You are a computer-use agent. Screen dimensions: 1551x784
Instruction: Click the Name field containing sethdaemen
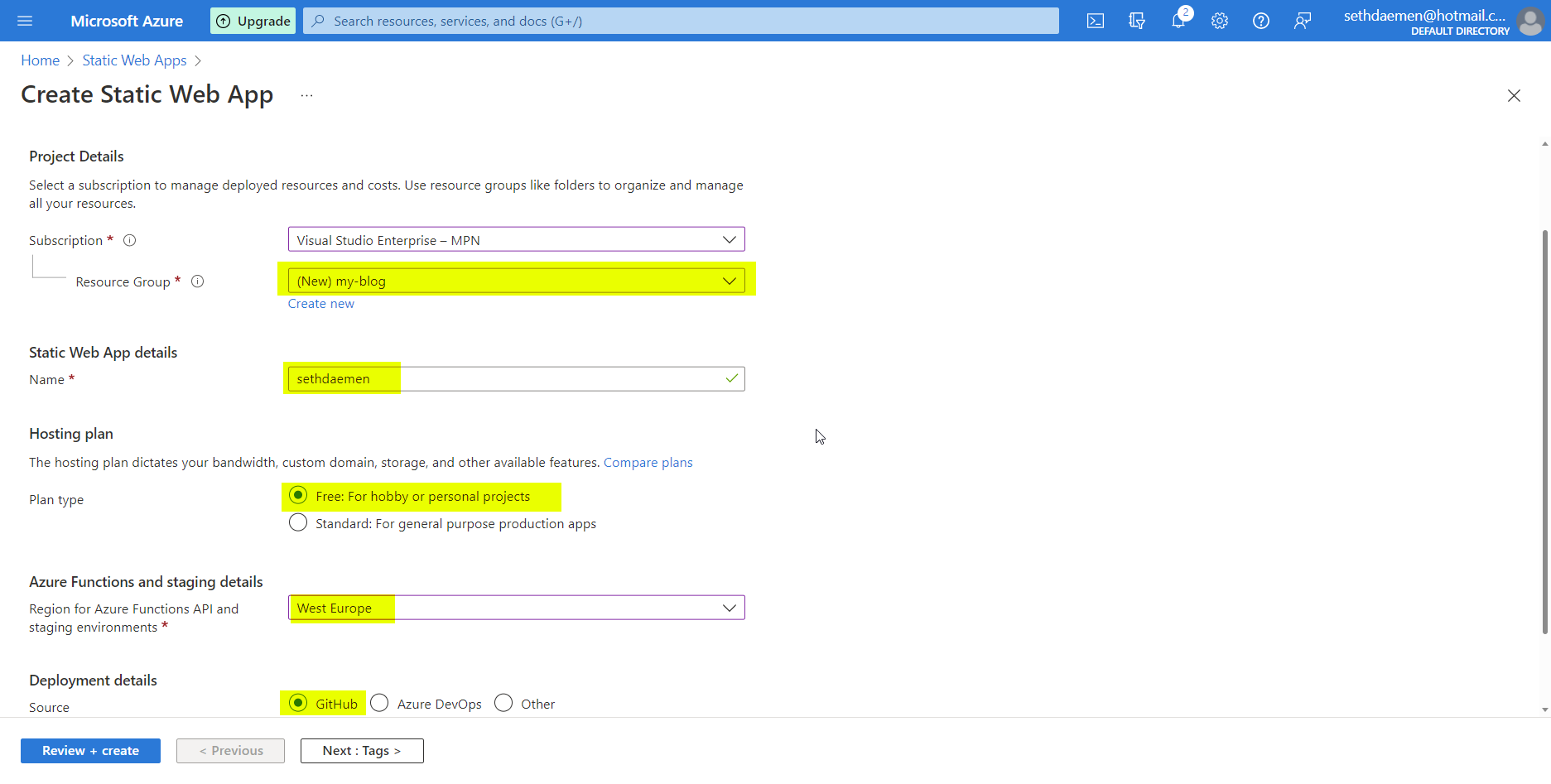click(517, 379)
